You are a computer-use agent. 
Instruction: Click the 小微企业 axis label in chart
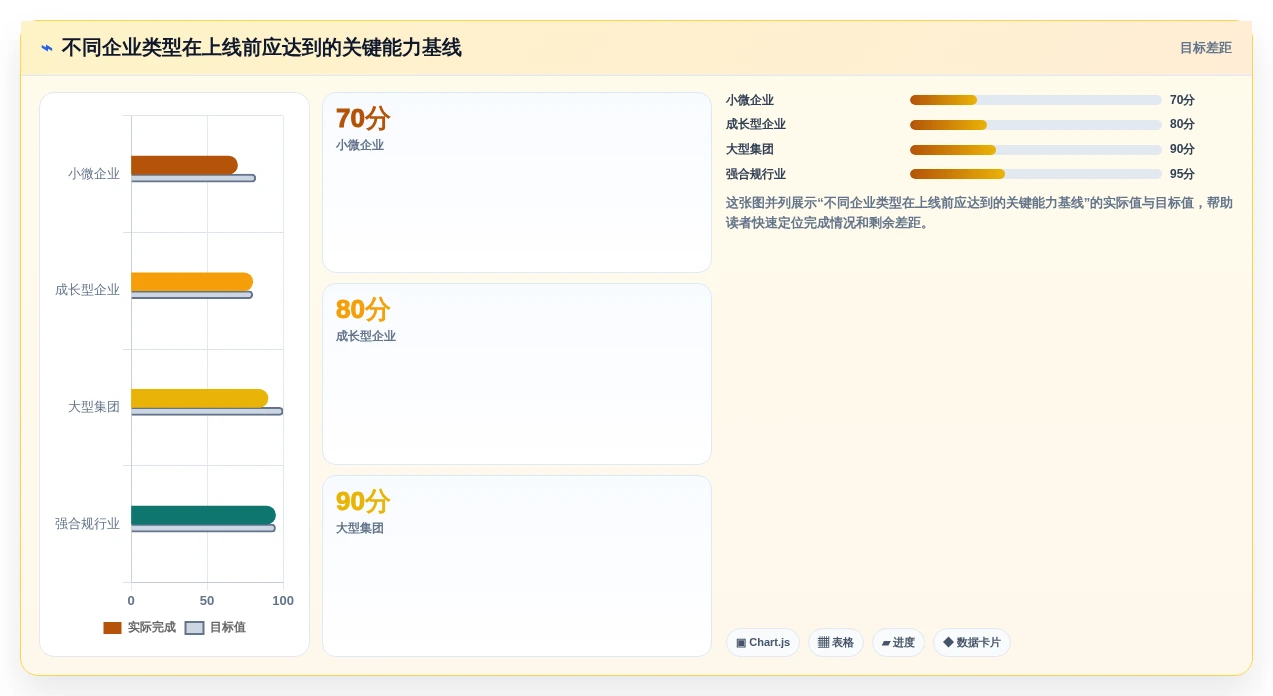tap(94, 173)
